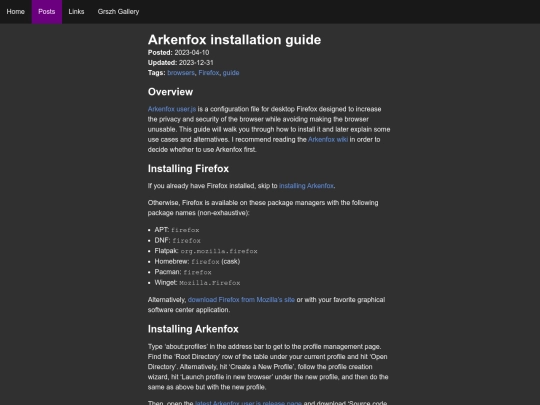
Task: Click the Updated date 2023-12-31
Action: [196, 63]
